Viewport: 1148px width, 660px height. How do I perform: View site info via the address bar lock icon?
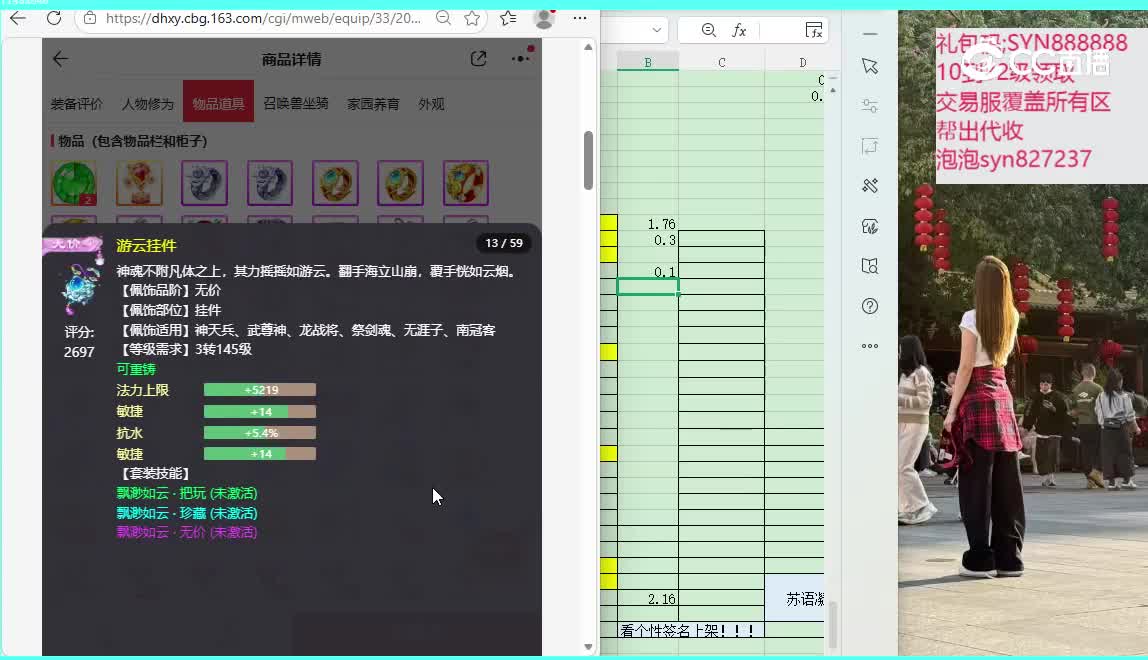90,18
